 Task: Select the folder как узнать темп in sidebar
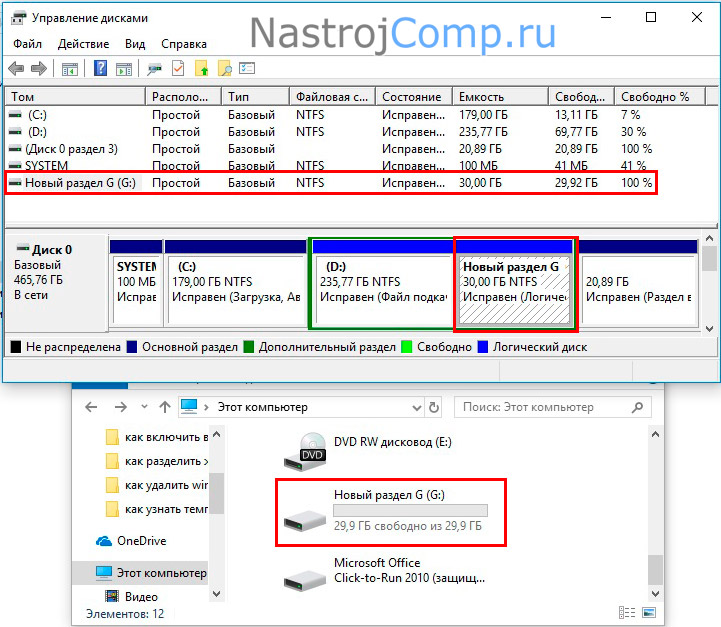(157, 509)
